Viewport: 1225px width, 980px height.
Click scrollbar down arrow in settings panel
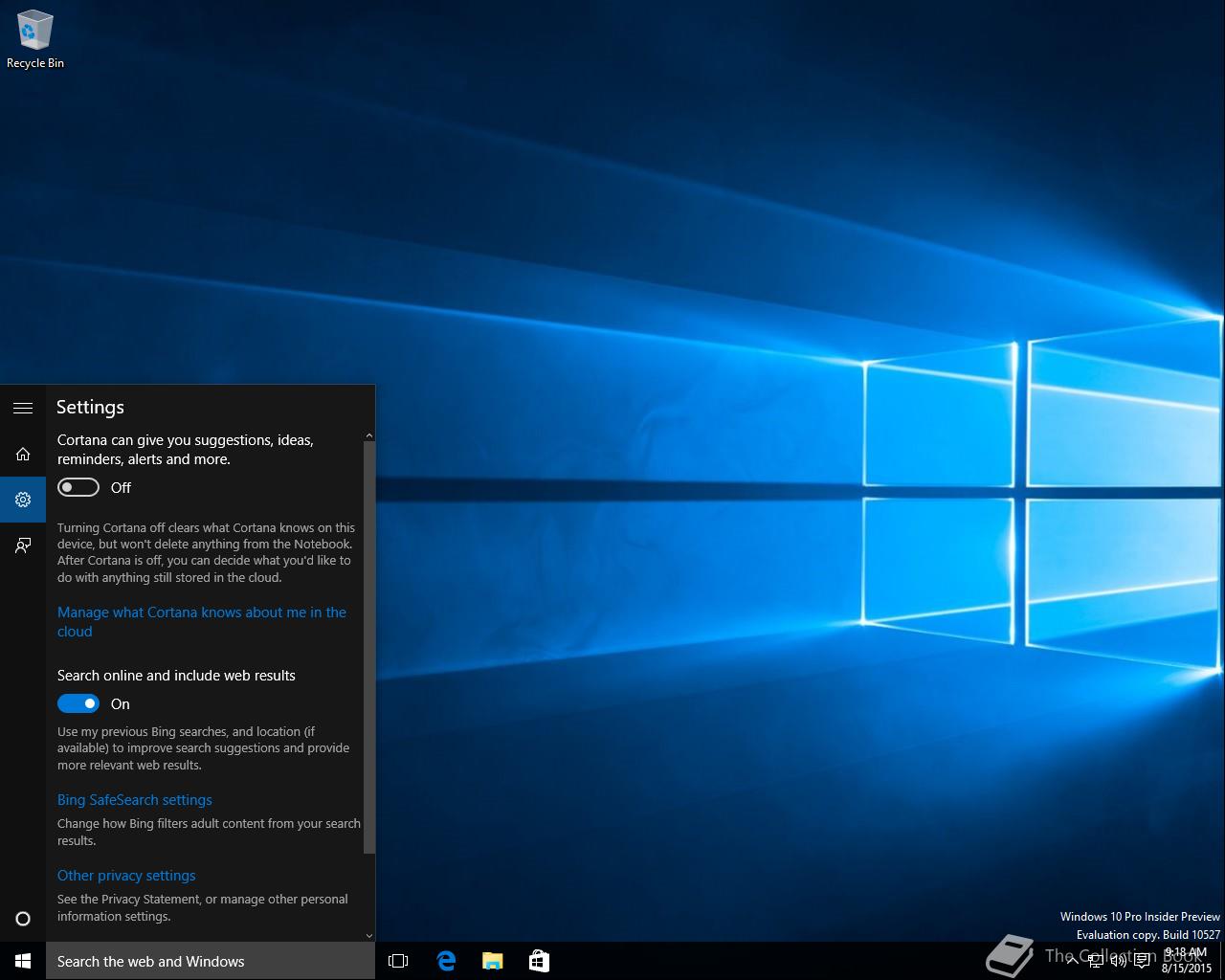[x=369, y=936]
